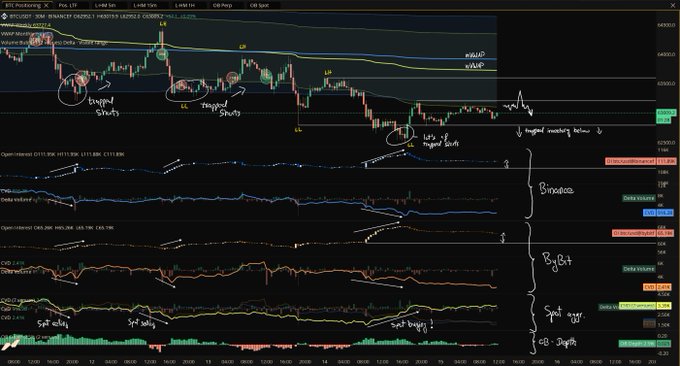Open the L+HM 5m tab
The image size is (680, 366).
(x=105, y=6)
